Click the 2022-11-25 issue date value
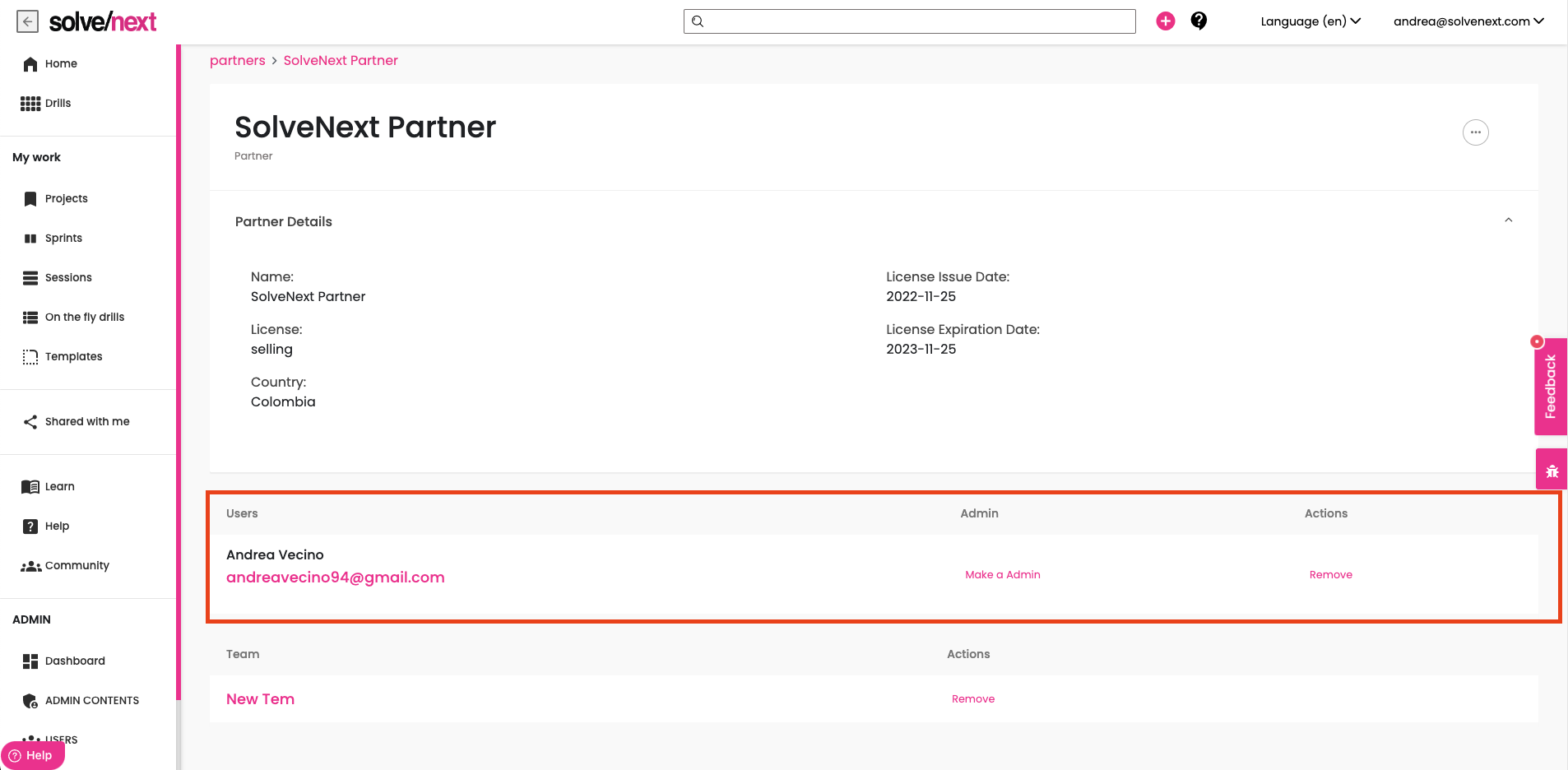Screen dimensions: 1568x770 click(921, 297)
